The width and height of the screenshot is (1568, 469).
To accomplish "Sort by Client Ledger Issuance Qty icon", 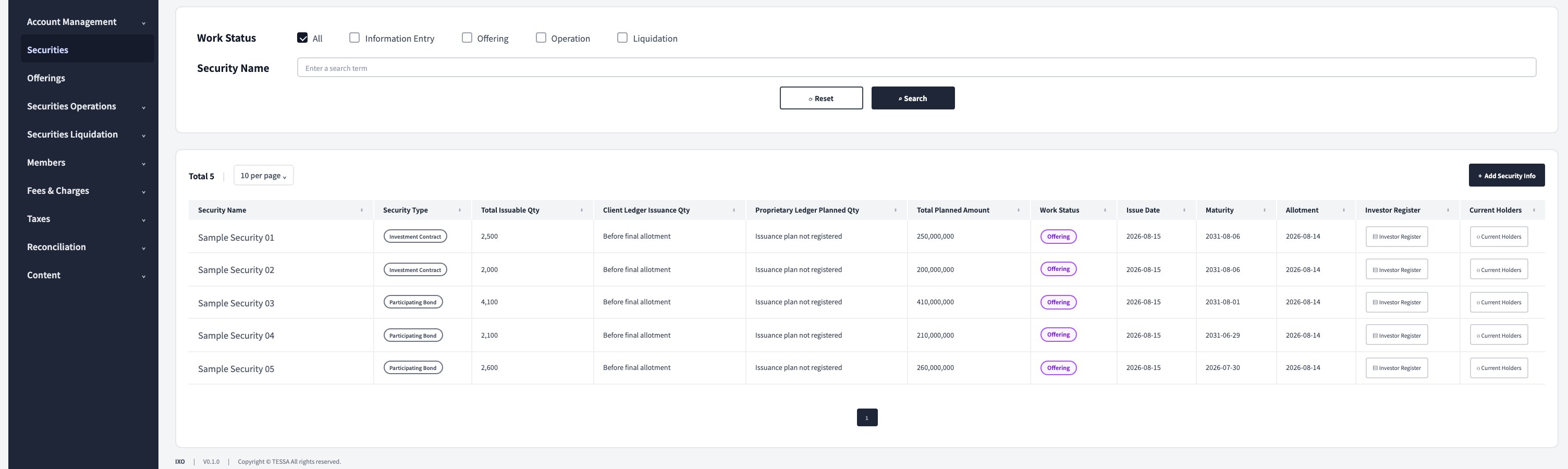I will click(x=733, y=211).
